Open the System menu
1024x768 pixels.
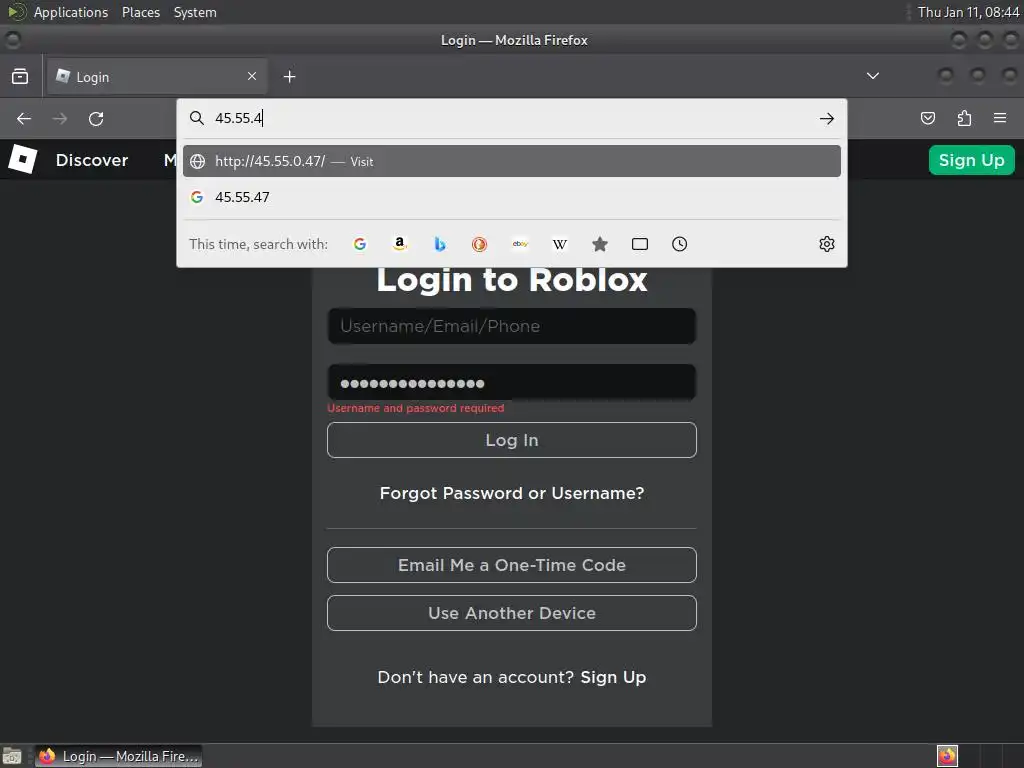point(195,12)
